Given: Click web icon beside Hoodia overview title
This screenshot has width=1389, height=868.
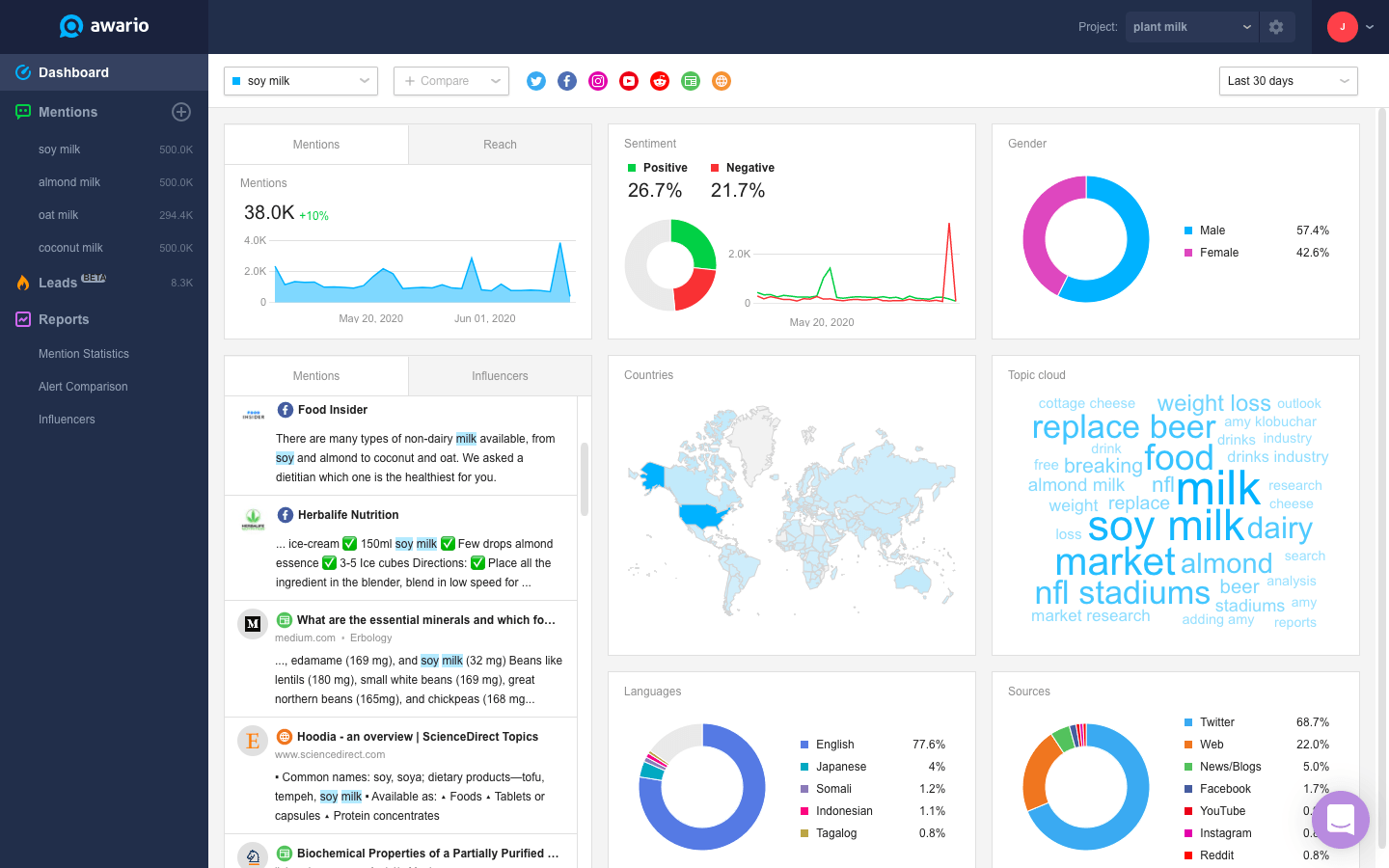Looking at the screenshot, I should (285, 737).
